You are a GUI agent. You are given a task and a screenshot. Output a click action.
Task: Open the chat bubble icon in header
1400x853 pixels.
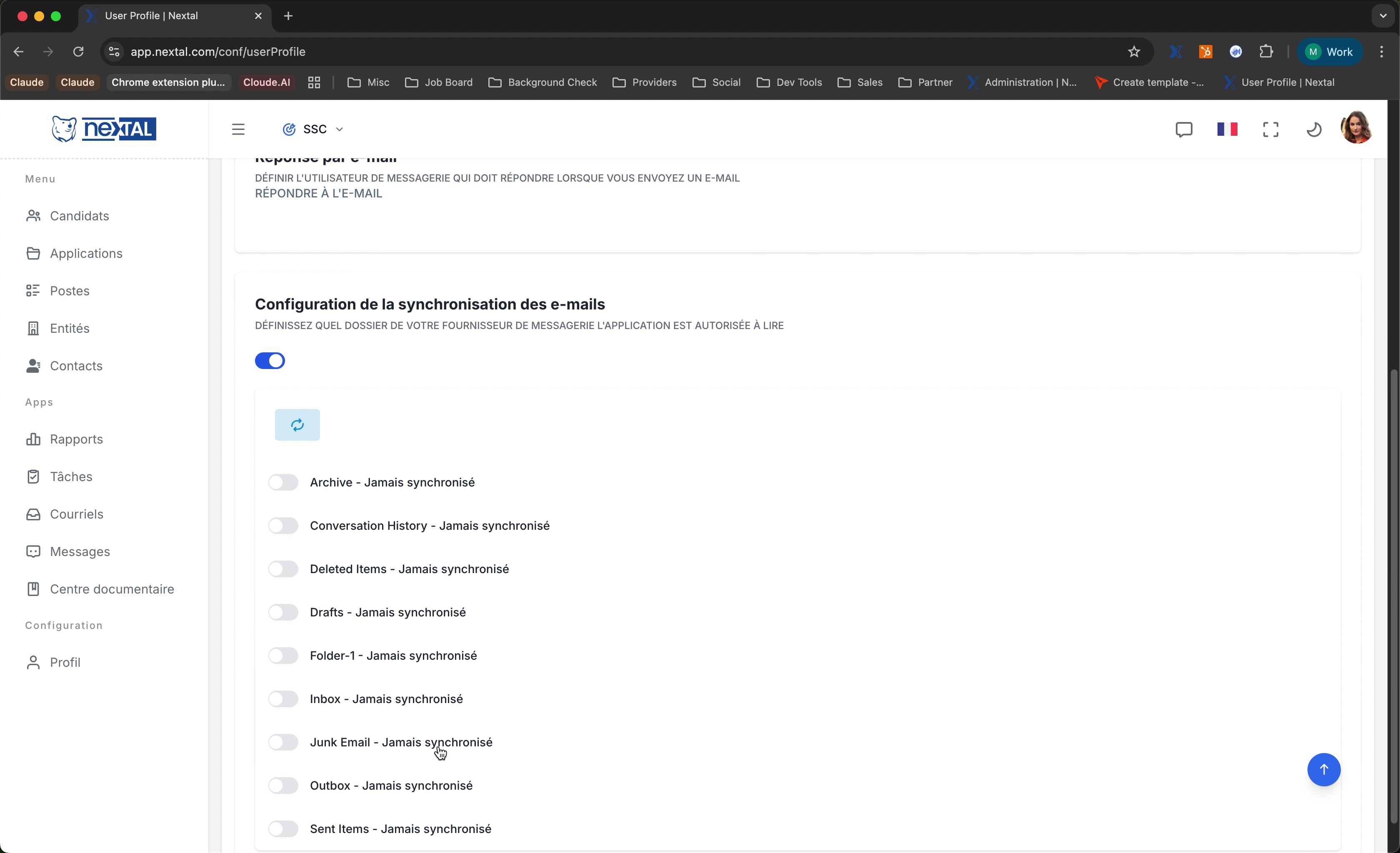[1183, 130]
